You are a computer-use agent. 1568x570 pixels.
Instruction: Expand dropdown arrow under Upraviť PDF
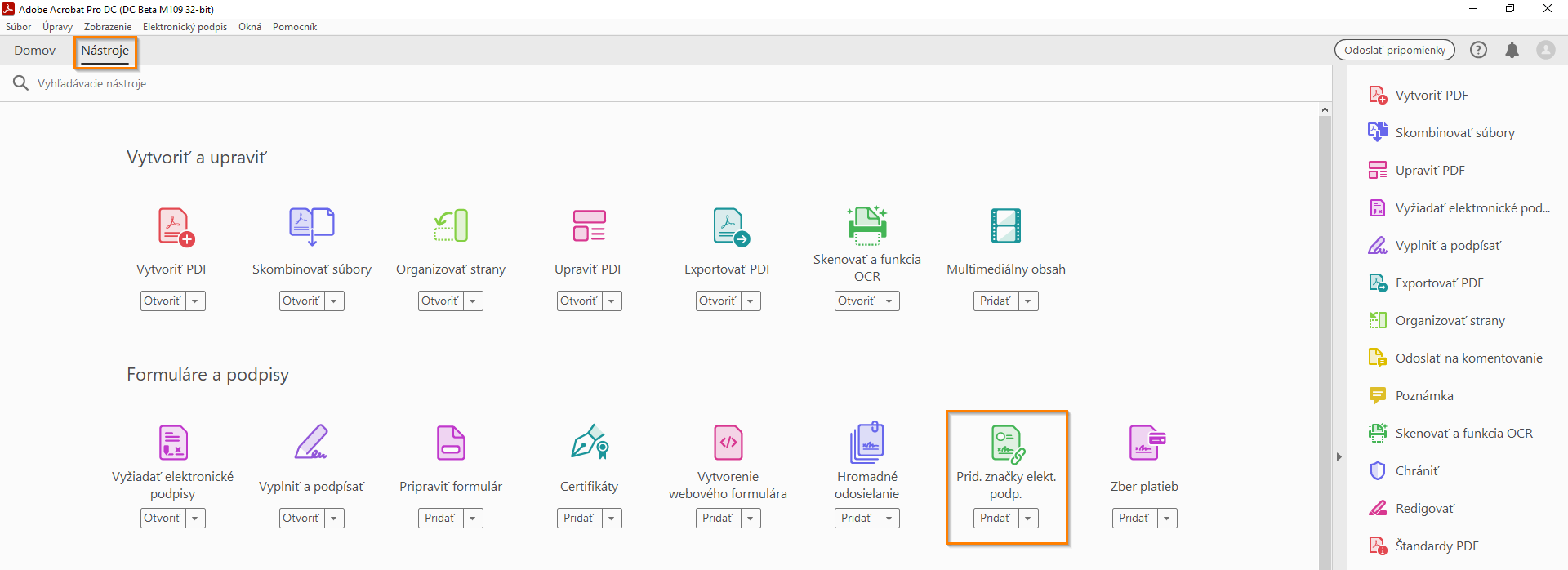coord(612,301)
